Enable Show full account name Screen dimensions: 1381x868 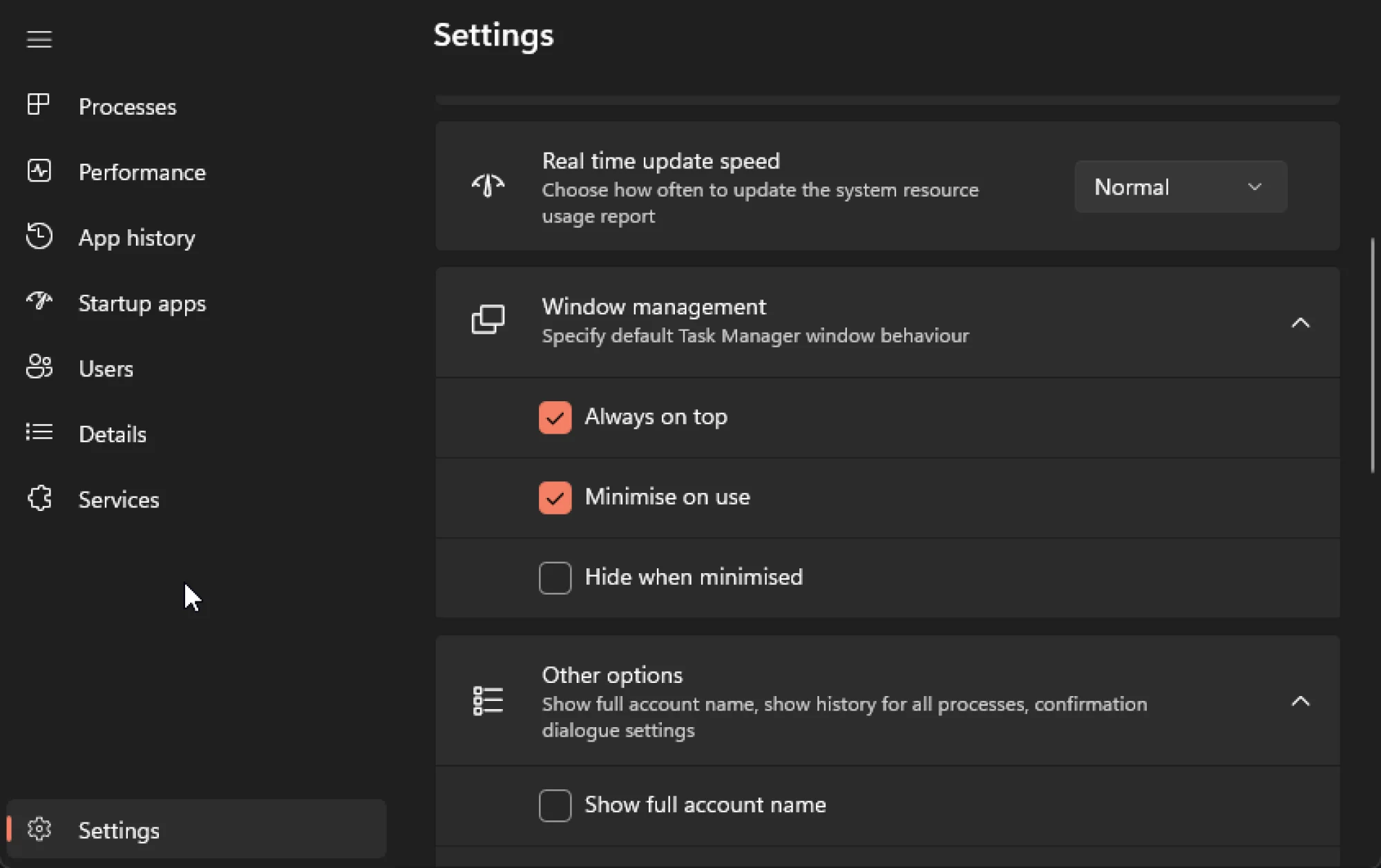coord(555,806)
